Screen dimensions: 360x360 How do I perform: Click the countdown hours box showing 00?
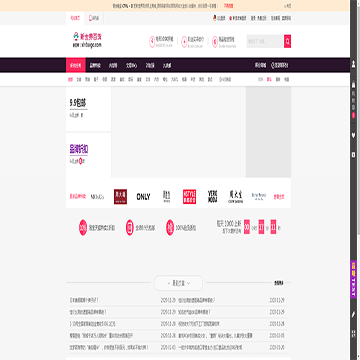pos(247,227)
